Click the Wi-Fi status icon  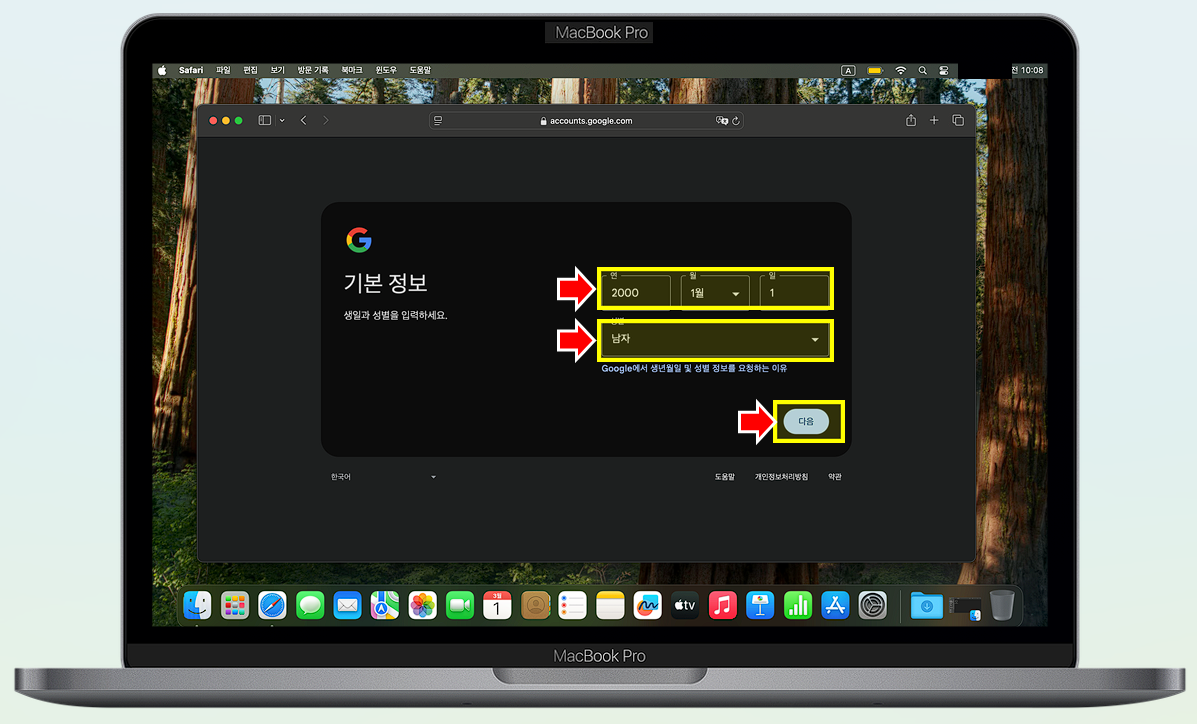pos(901,70)
